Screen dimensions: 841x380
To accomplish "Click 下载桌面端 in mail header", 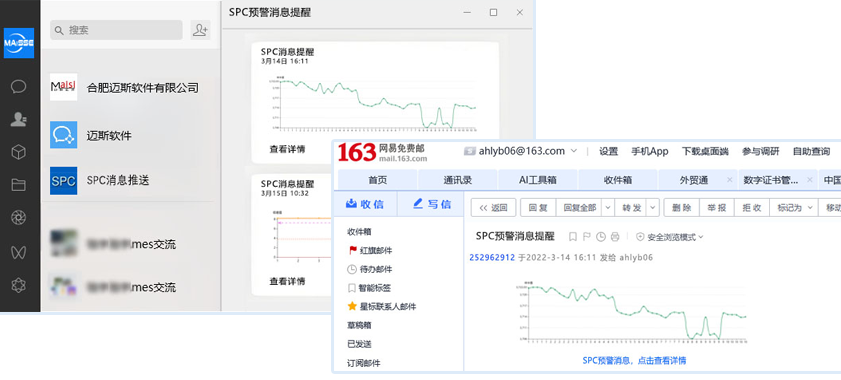I will [x=705, y=151].
